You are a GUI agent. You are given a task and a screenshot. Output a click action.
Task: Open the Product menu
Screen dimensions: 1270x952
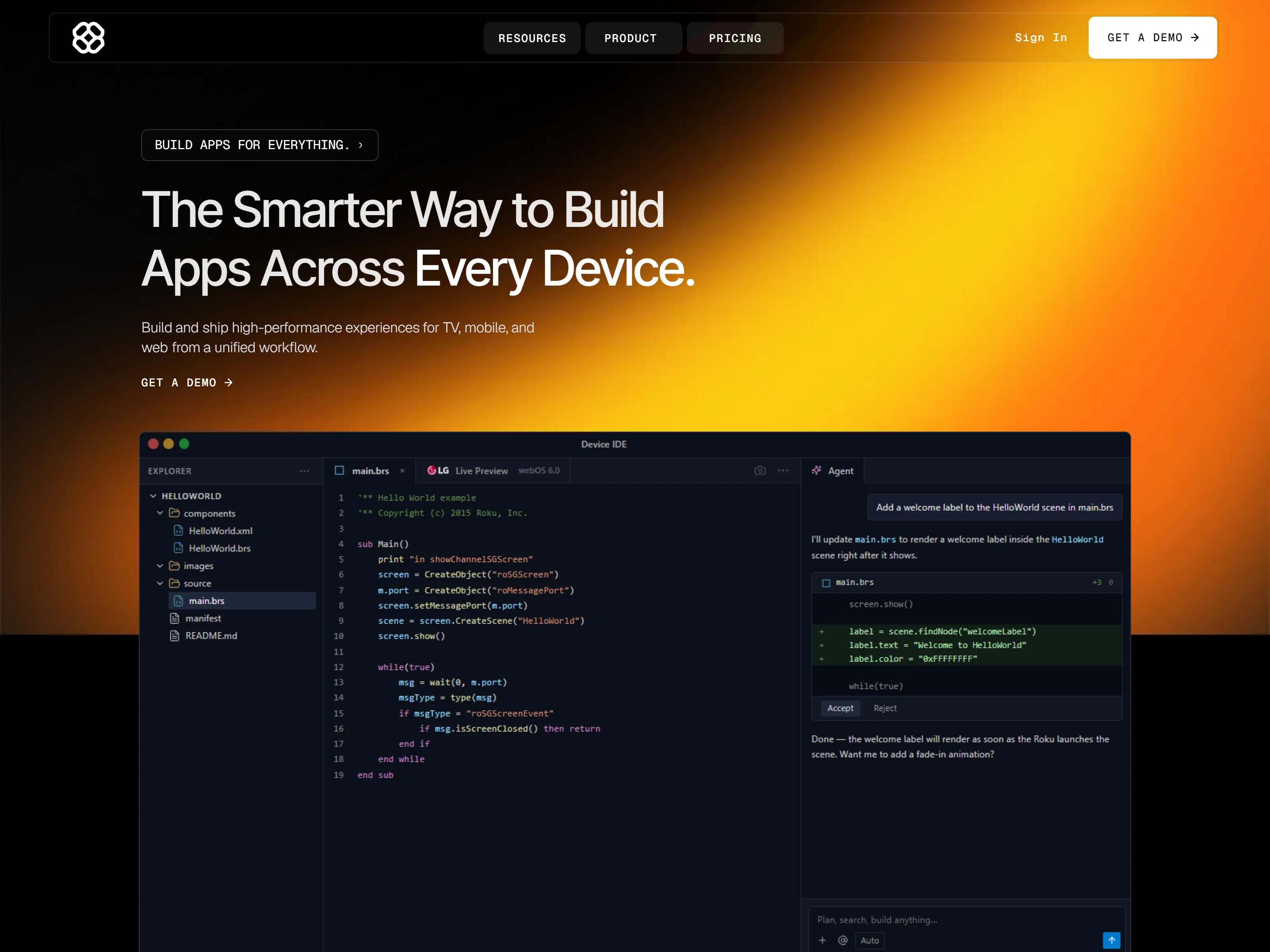[x=633, y=38]
